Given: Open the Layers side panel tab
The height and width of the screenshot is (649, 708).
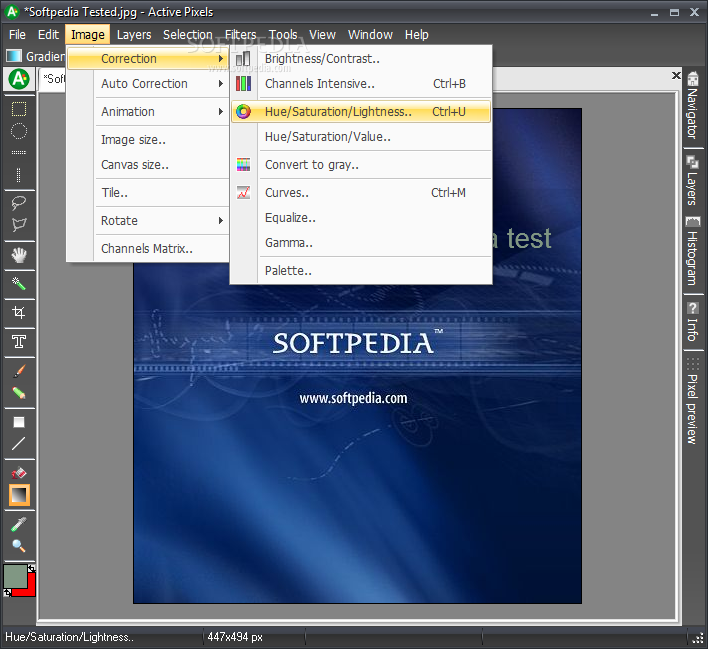Looking at the screenshot, I should [x=693, y=181].
